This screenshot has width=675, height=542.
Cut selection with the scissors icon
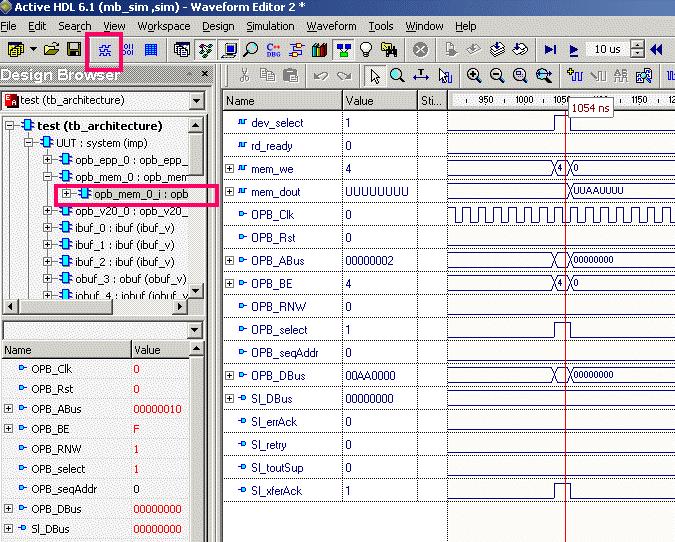tap(244, 75)
